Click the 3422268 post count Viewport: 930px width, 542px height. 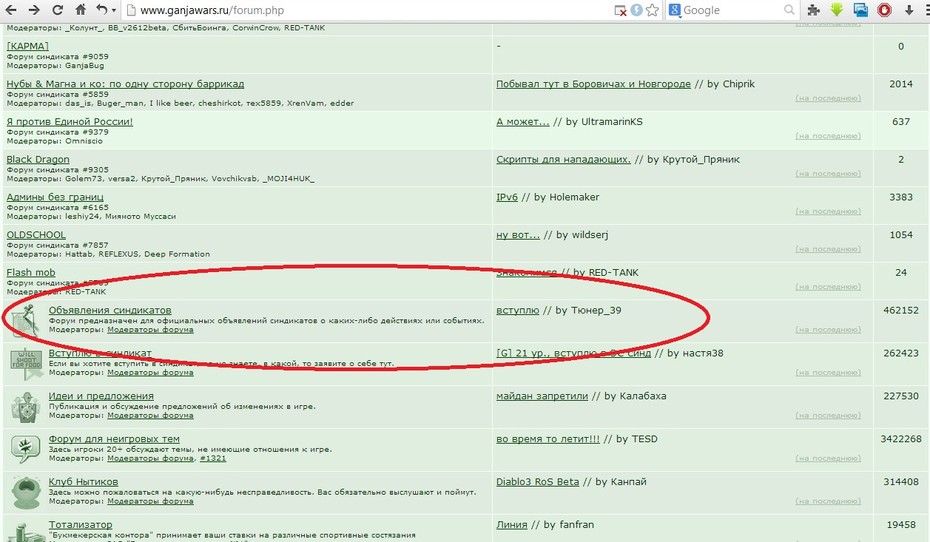coord(901,439)
